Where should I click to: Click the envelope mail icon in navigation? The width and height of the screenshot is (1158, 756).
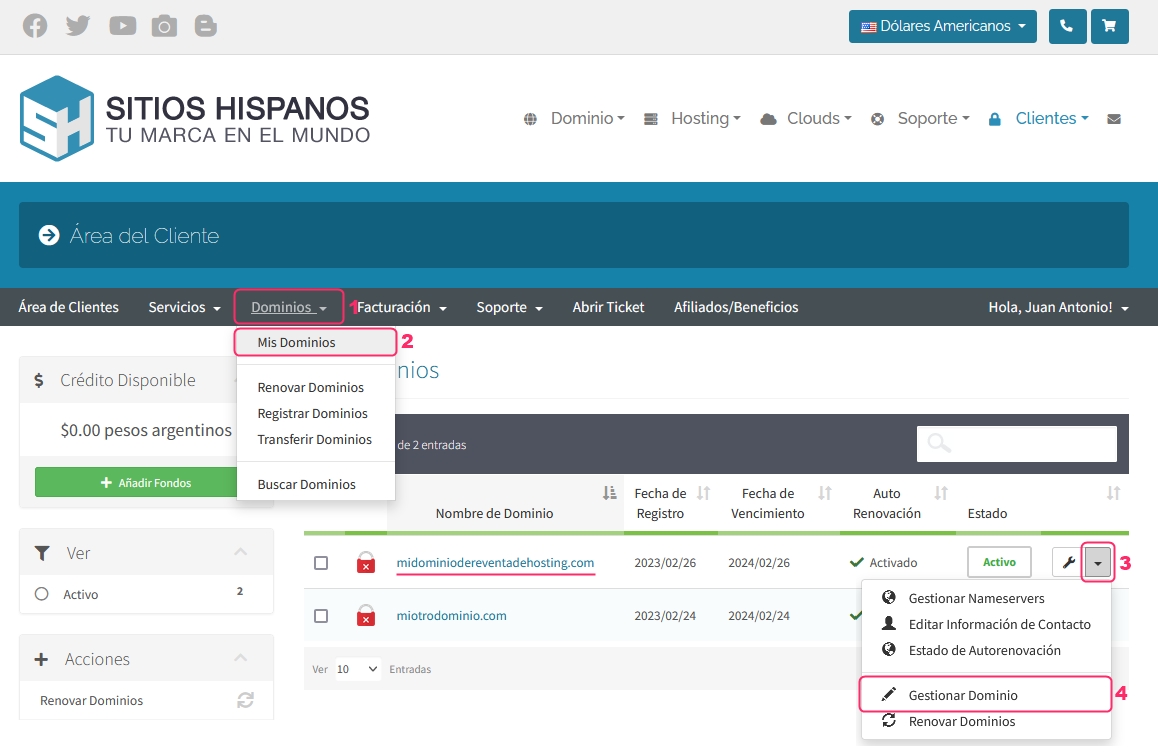coord(1114,119)
